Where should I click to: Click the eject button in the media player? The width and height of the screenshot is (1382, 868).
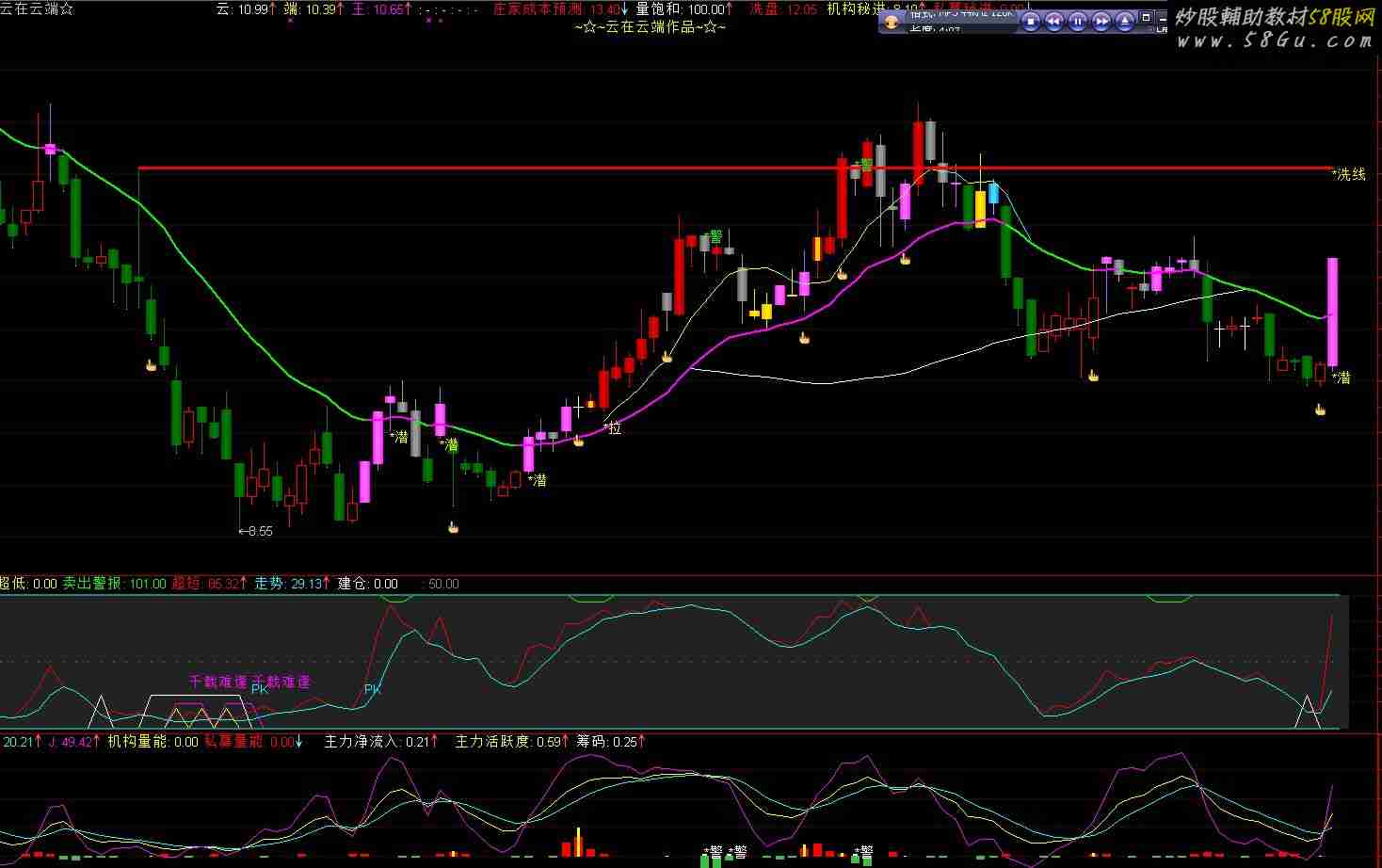click(x=1123, y=22)
